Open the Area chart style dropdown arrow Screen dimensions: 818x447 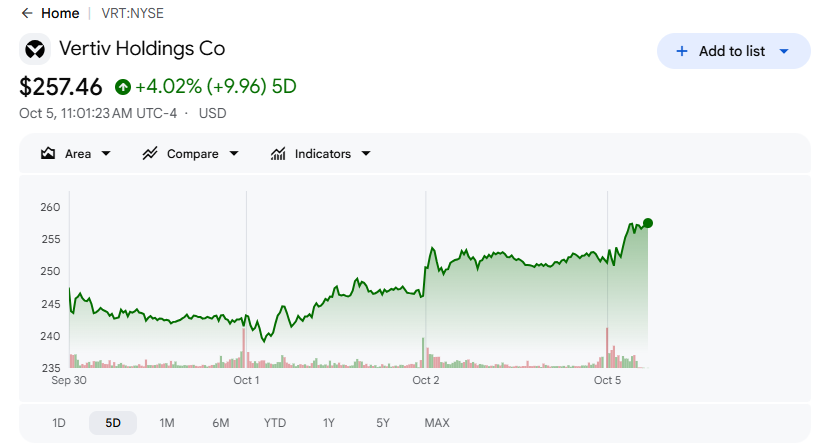coord(106,153)
